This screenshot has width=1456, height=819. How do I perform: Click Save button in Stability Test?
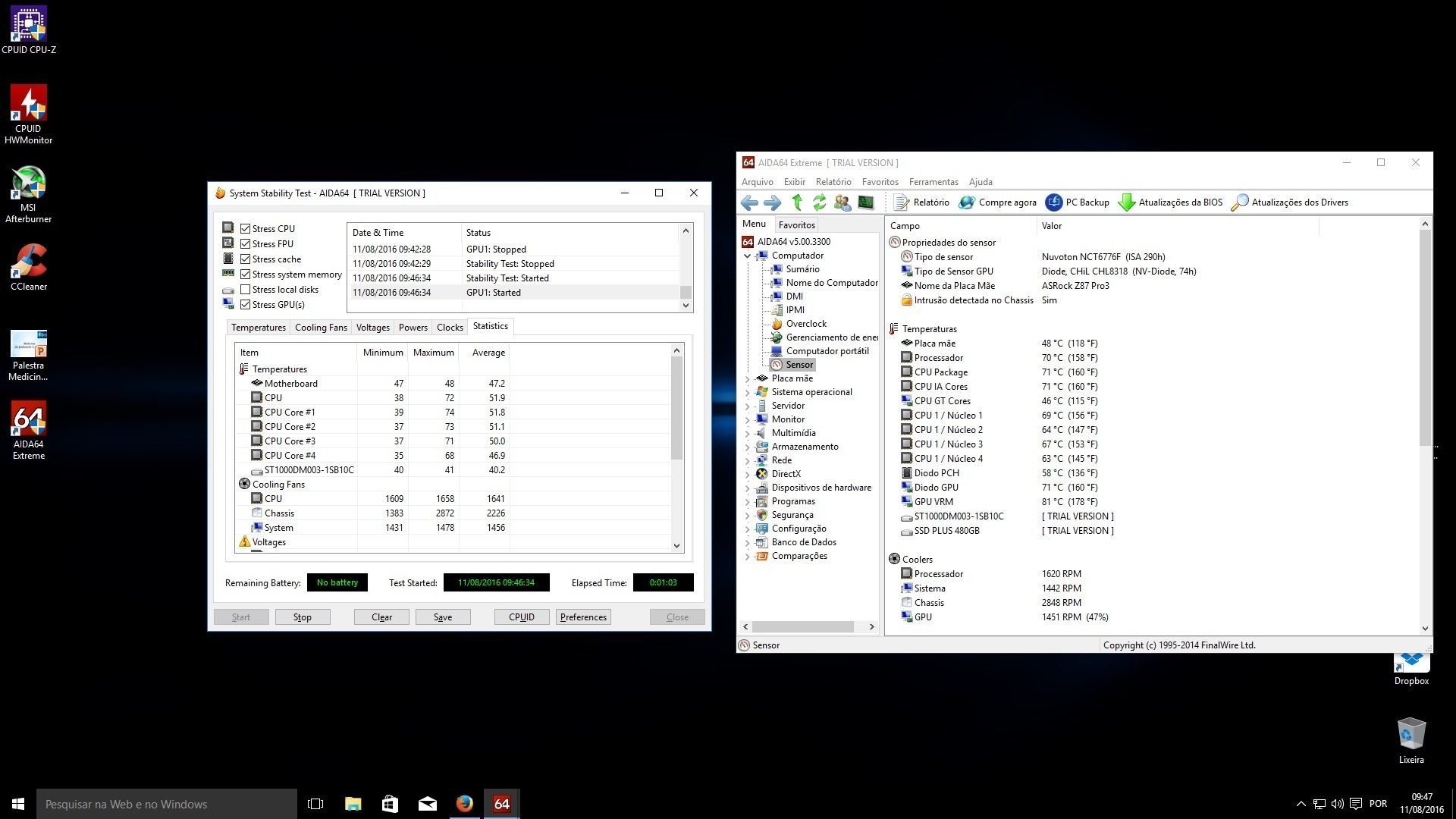(443, 617)
